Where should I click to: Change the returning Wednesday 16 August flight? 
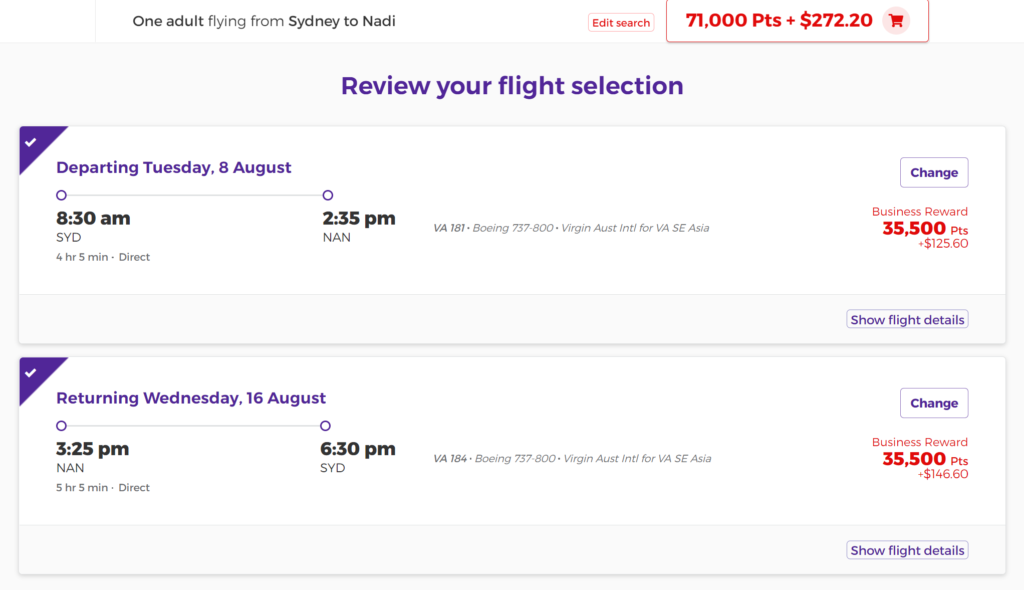pos(934,403)
